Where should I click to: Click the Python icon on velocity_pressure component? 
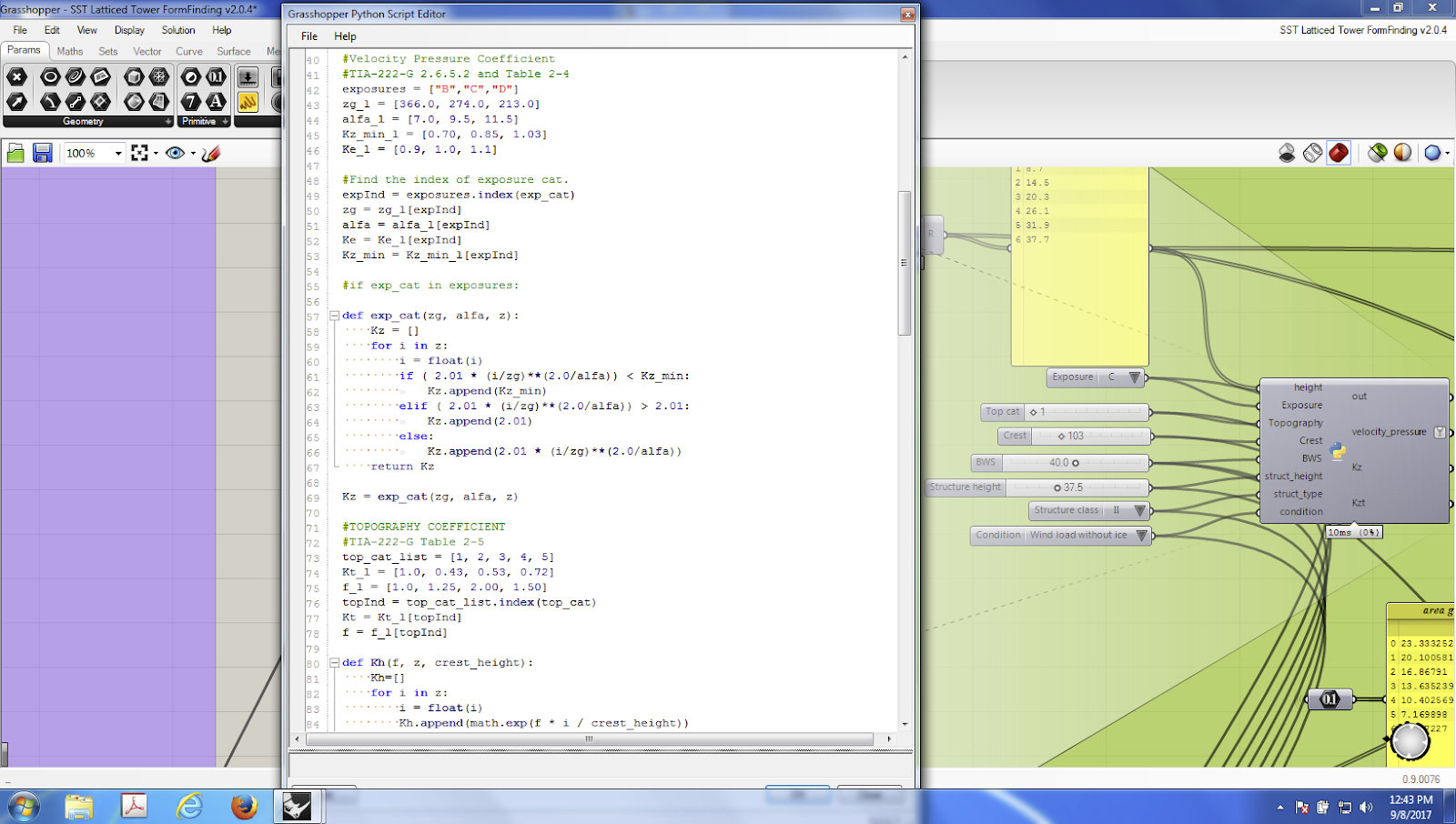pos(1338,450)
